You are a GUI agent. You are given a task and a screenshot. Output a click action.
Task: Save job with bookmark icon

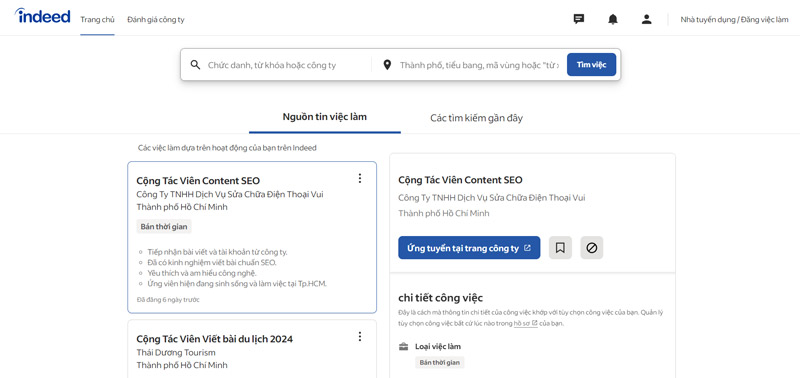[x=560, y=248]
